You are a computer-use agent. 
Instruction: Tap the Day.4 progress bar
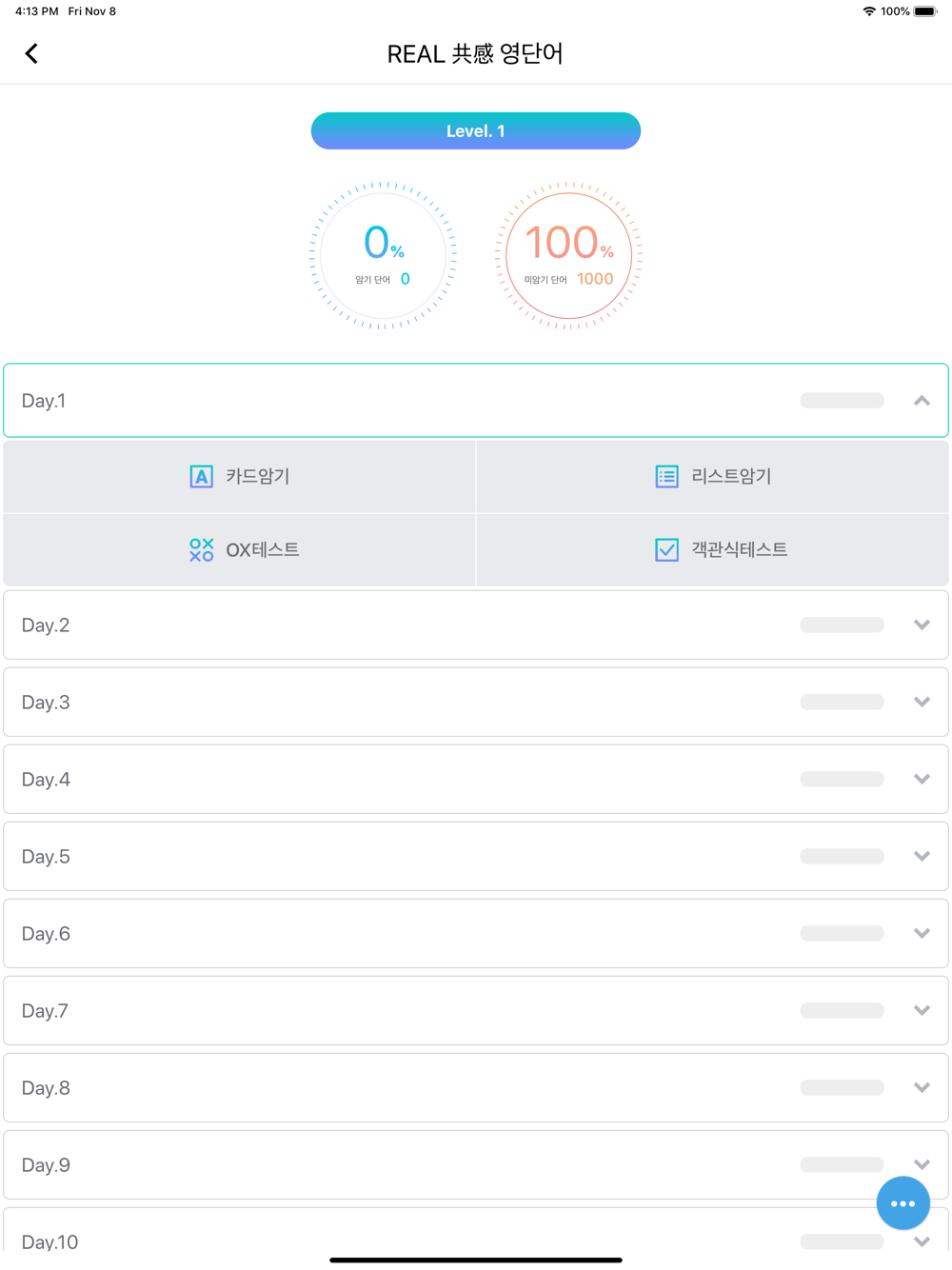tap(842, 779)
